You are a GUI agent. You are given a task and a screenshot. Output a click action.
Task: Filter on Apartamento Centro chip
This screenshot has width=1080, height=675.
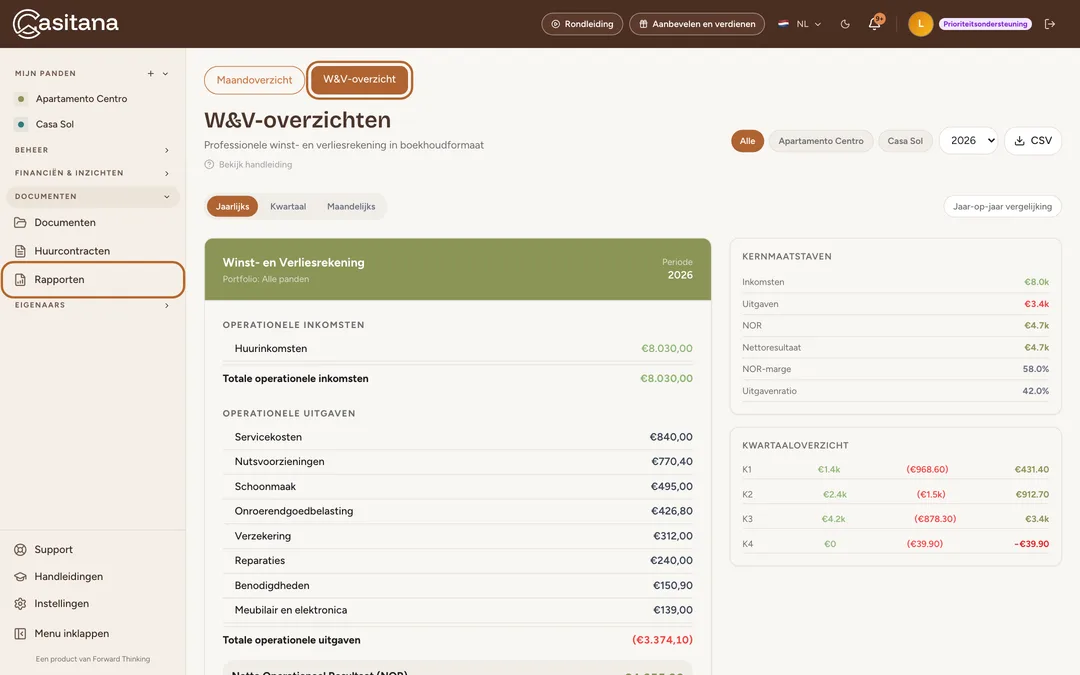820,141
